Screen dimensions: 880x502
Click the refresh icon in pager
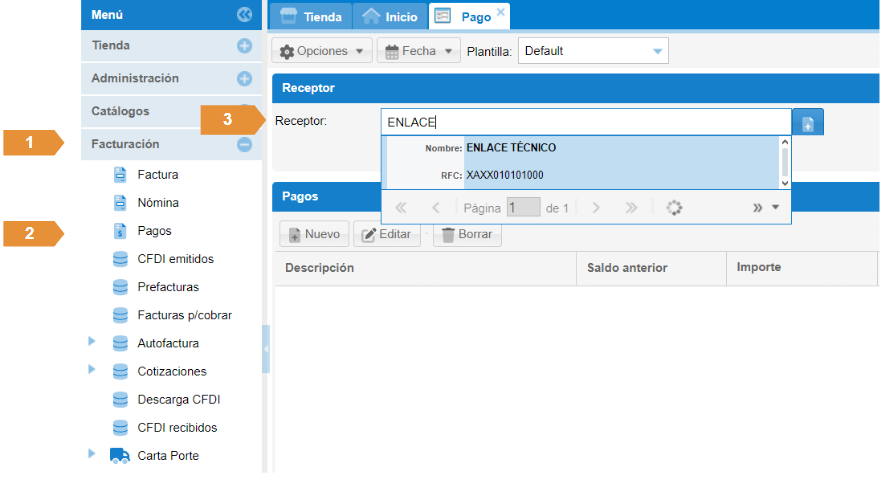tap(674, 208)
